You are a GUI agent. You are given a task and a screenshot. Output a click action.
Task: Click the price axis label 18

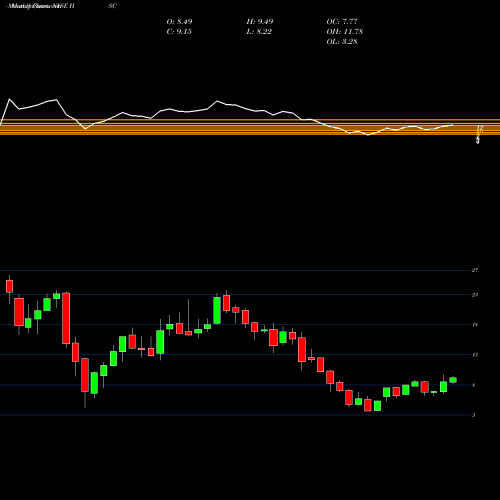tap(475, 325)
